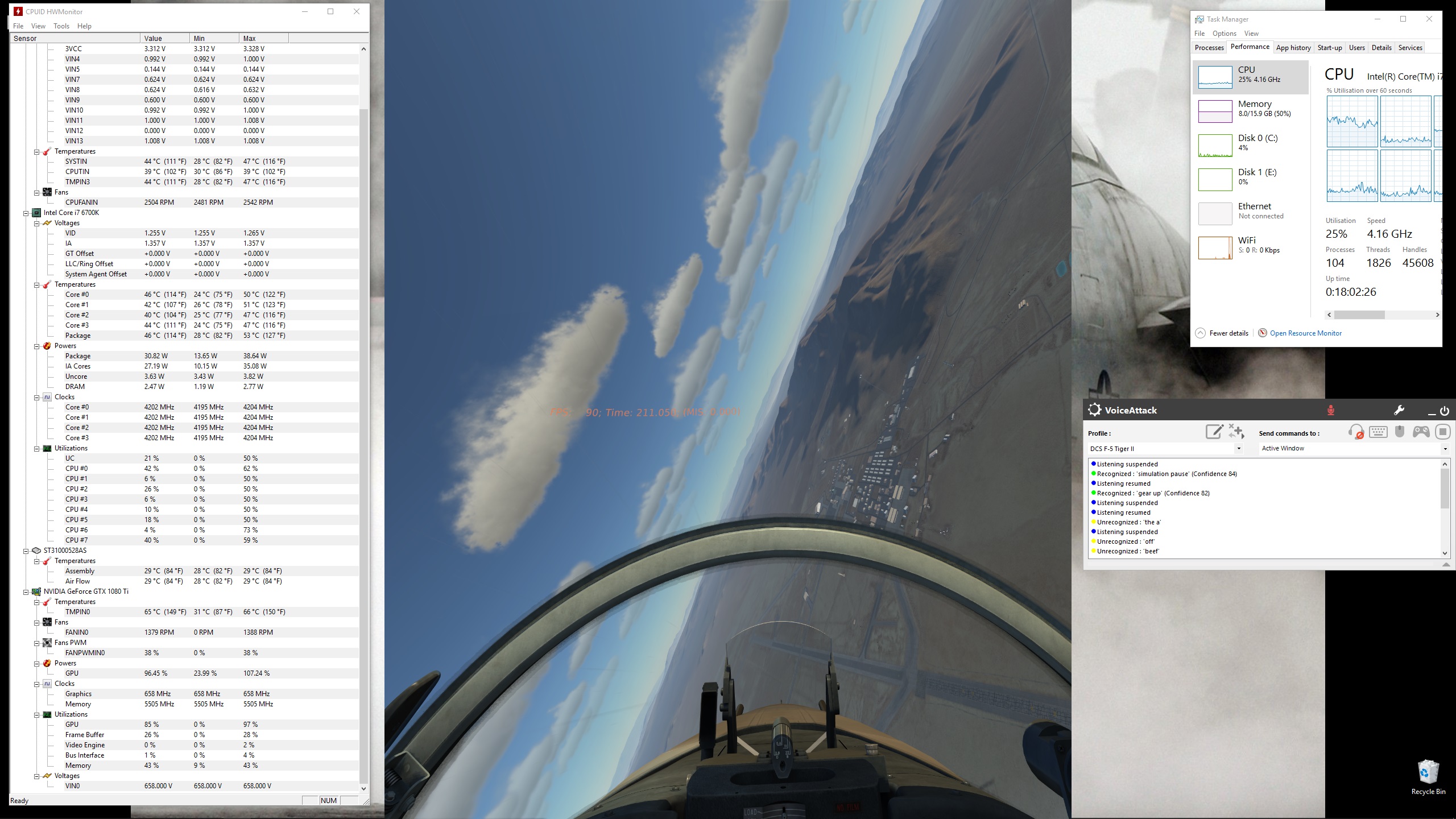The width and height of the screenshot is (1456, 819).
Task: Switch to Details tab in Task Manager
Action: [x=1381, y=48]
